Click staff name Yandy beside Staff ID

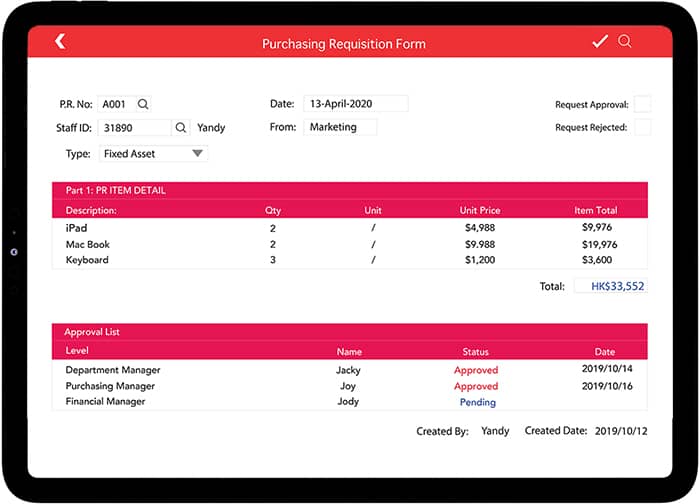coord(211,128)
